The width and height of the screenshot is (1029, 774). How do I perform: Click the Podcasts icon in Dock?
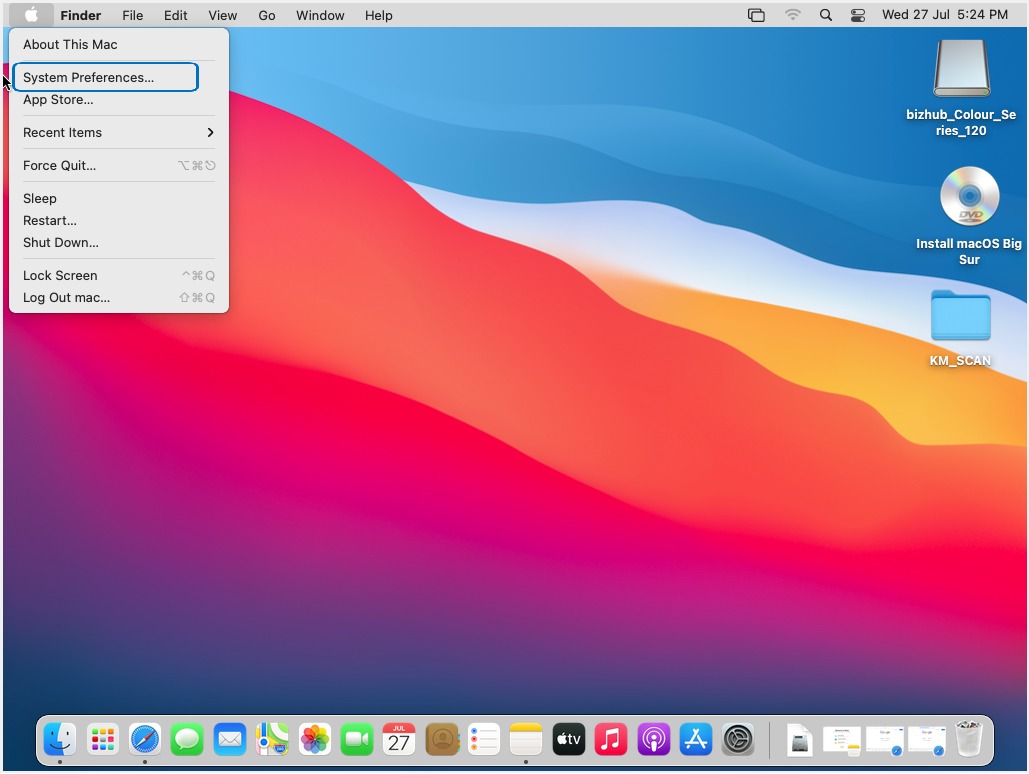pyautogui.click(x=653, y=740)
